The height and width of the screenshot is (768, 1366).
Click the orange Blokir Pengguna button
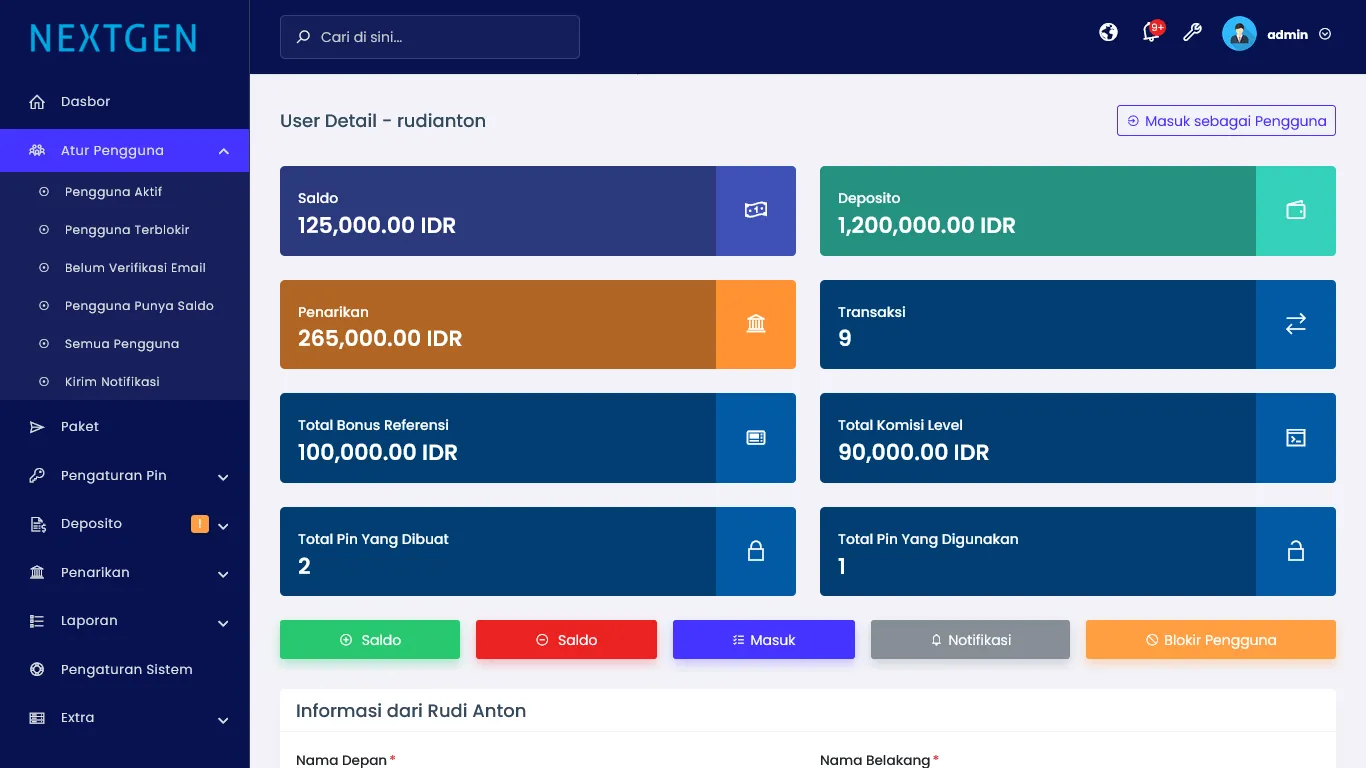point(1210,640)
